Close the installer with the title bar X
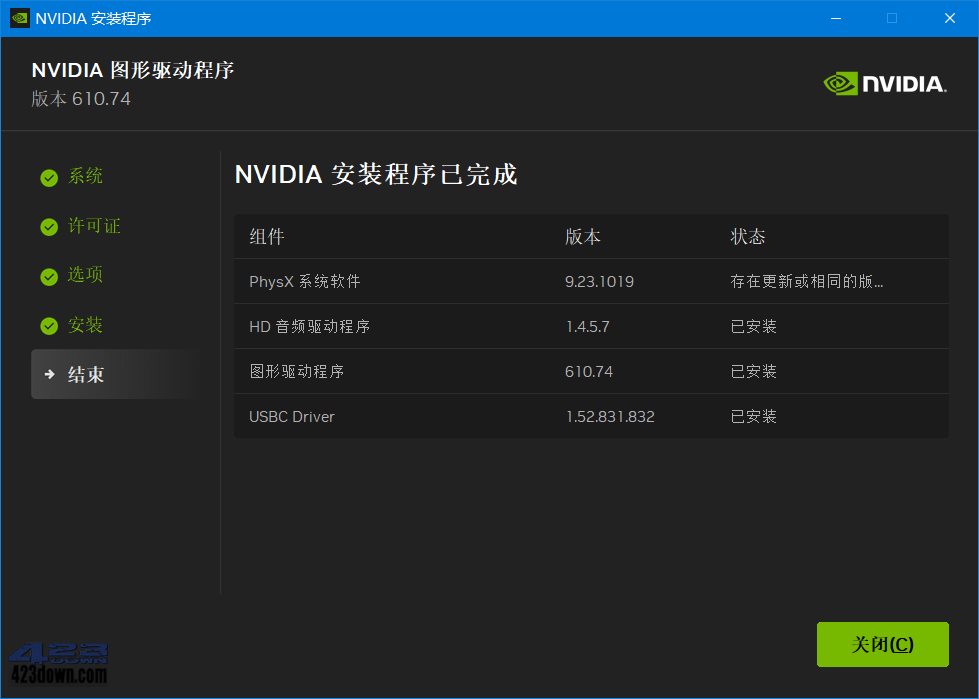The image size is (979, 699). tap(950, 18)
